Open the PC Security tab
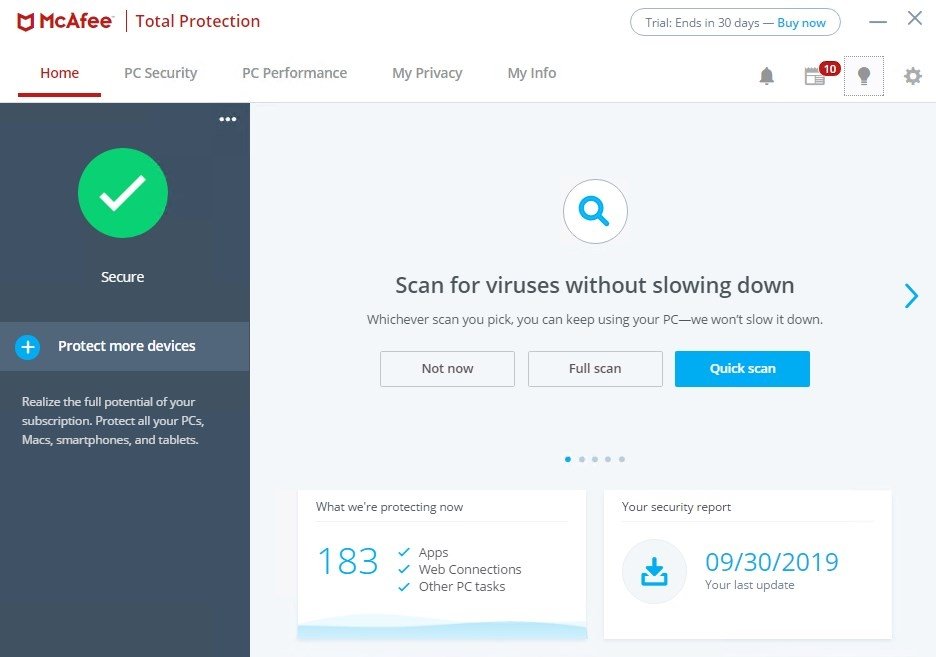The image size is (936, 657). (x=161, y=73)
